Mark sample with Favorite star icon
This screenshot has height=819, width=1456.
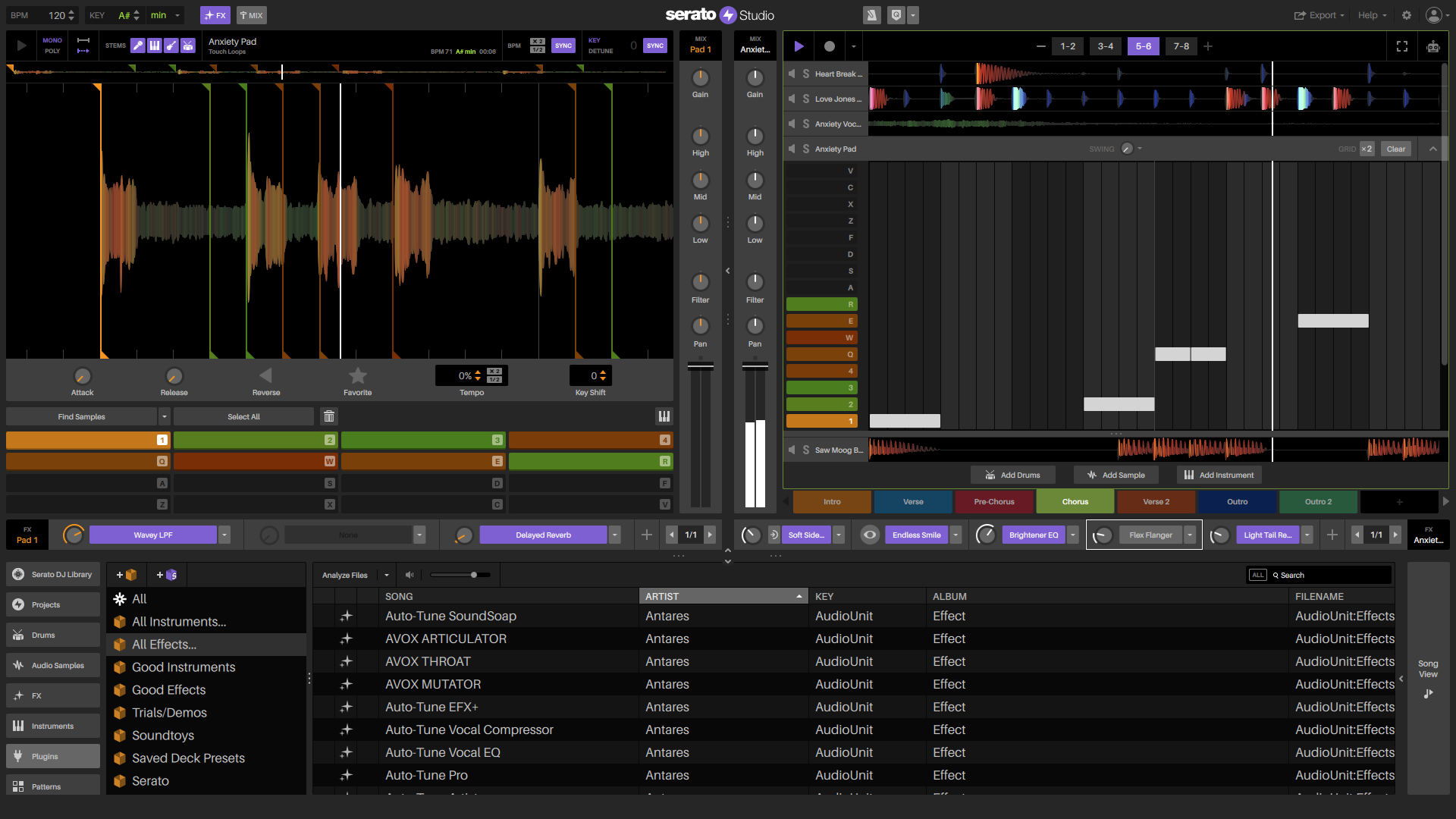click(x=357, y=375)
